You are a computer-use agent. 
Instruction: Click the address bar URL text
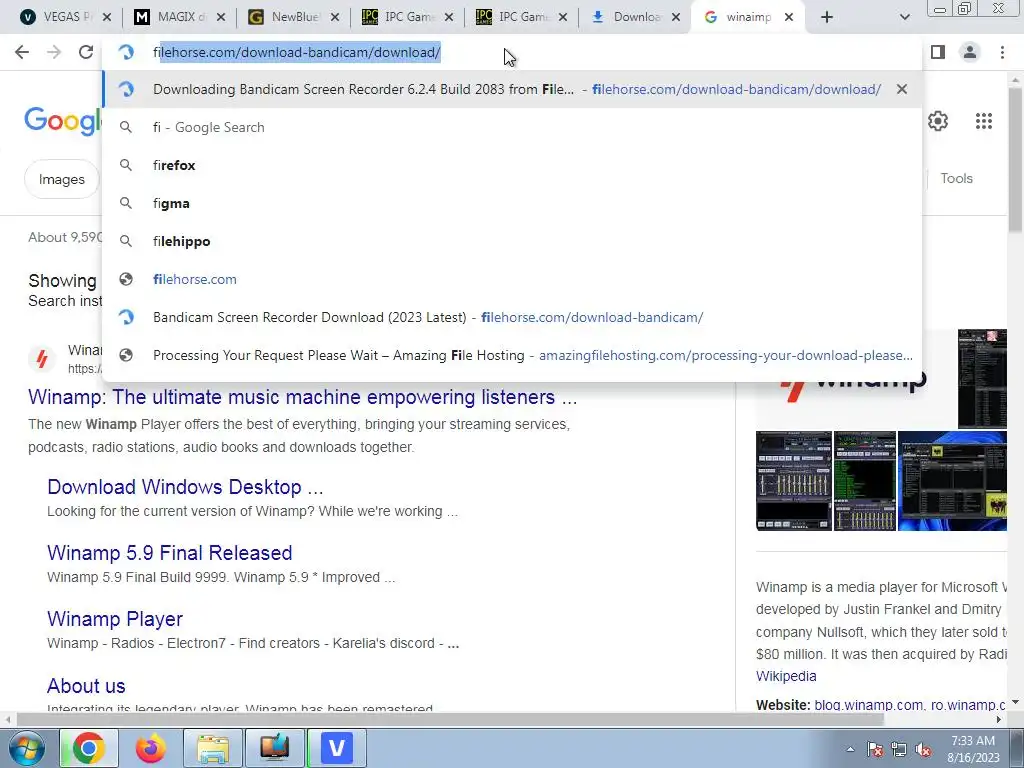[x=297, y=52]
